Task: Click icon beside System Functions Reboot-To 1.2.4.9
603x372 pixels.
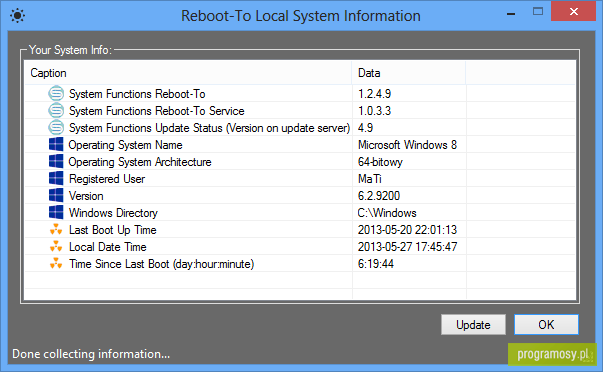Action: pos(56,93)
